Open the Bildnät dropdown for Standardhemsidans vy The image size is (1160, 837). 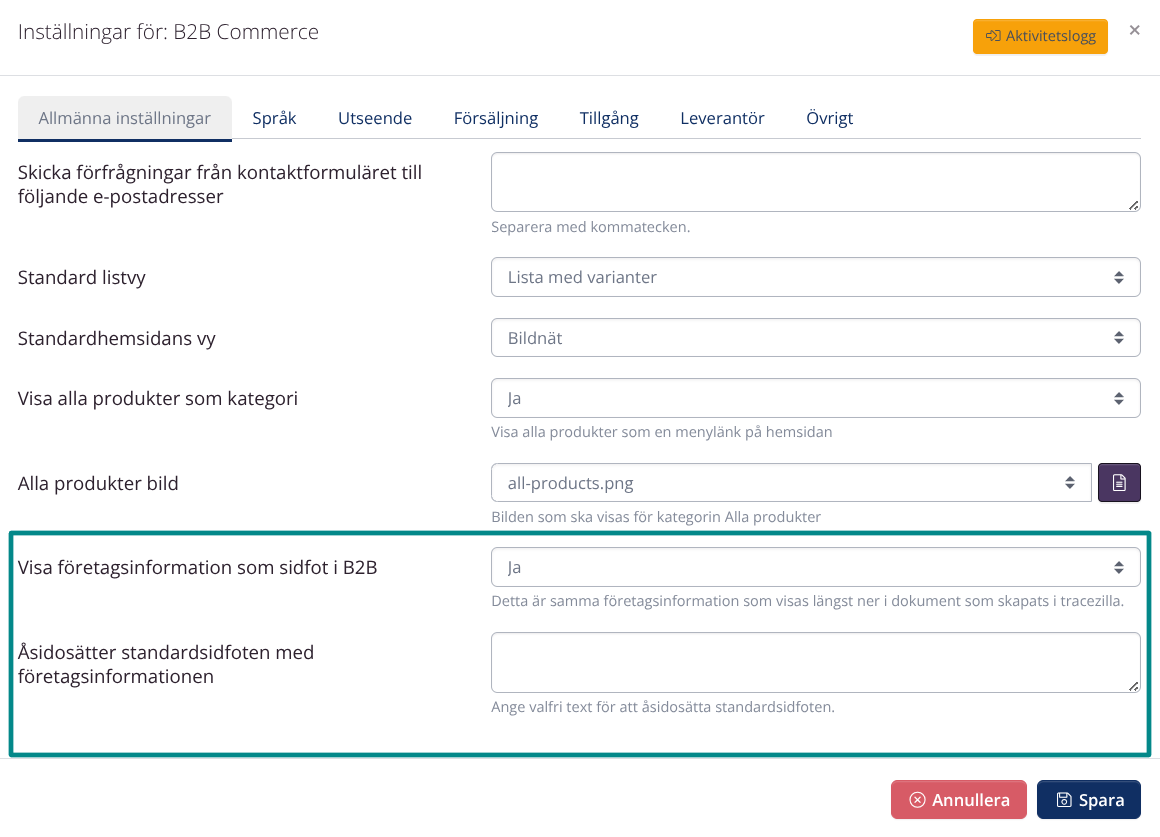click(815, 337)
